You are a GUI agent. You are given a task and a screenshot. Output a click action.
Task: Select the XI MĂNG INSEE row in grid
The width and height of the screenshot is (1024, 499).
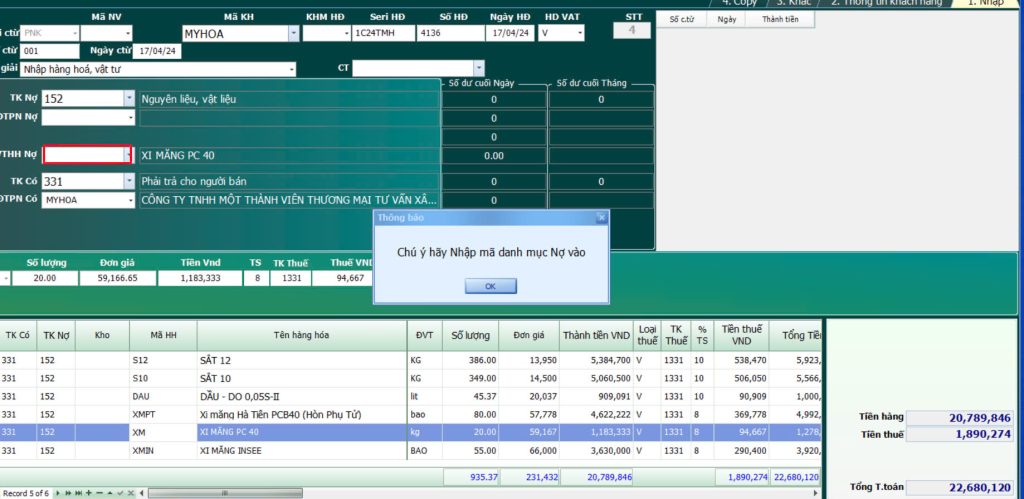[x=300, y=450]
